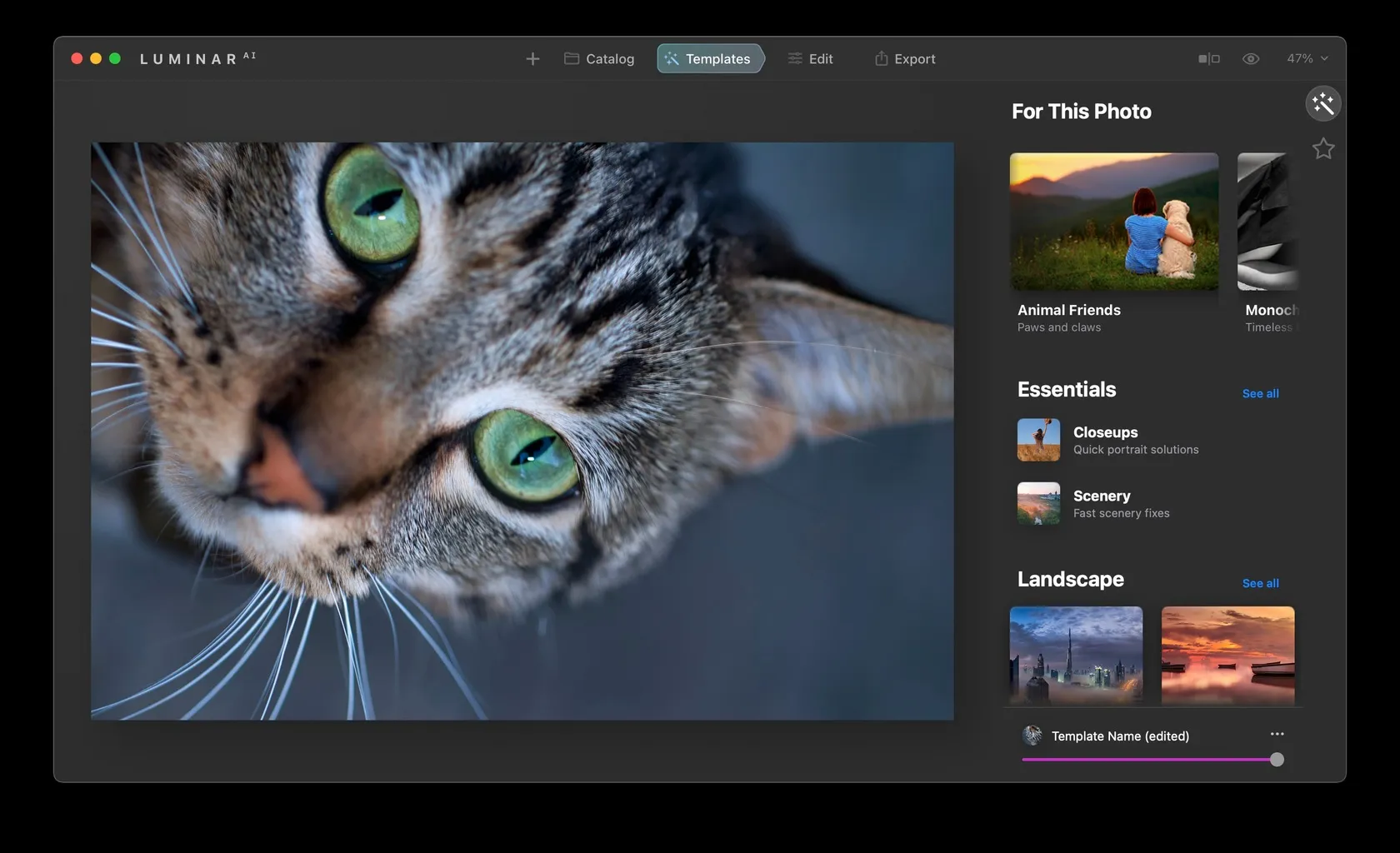This screenshot has width=1400, height=853.
Task: Open the Catalog tab
Action: (599, 59)
